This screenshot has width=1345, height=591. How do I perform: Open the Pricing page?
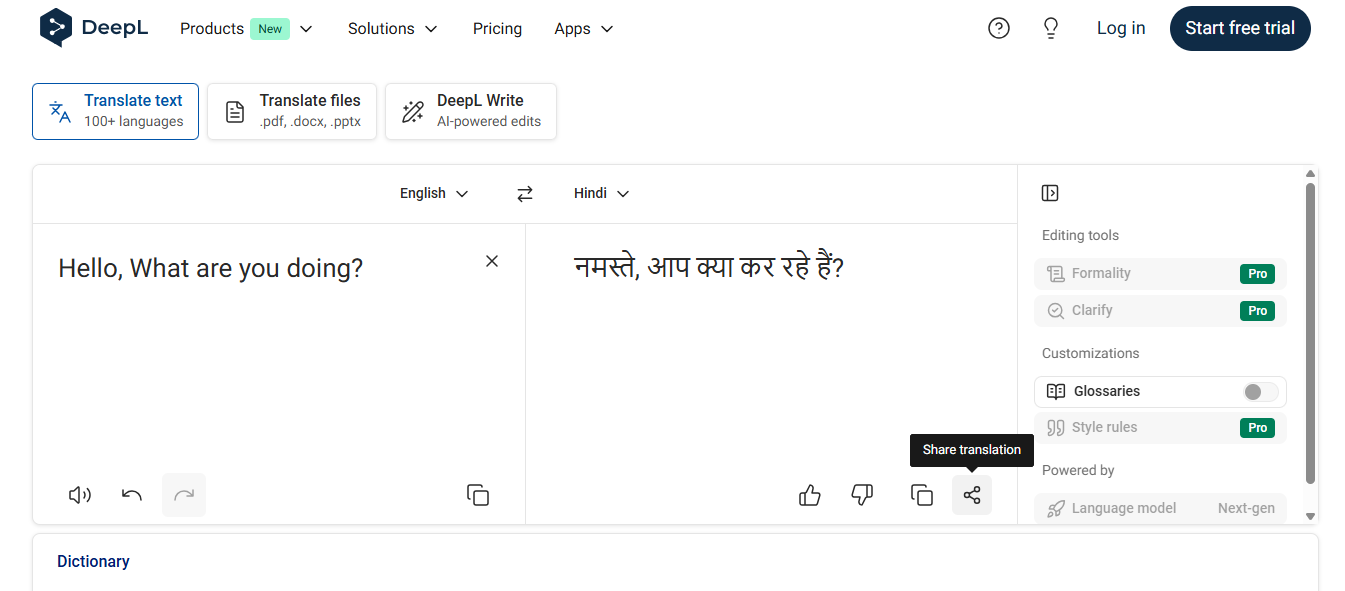tap(497, 28)
